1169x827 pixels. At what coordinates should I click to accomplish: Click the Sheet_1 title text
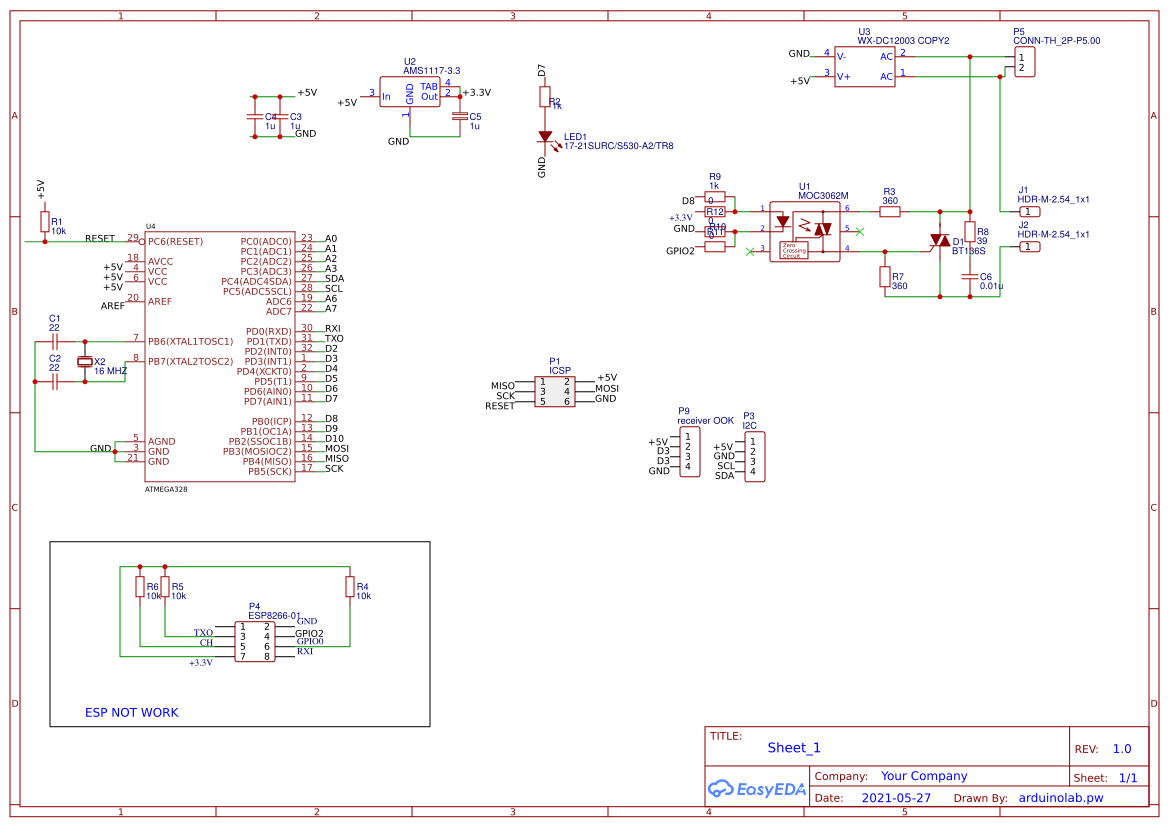(793, 748)
